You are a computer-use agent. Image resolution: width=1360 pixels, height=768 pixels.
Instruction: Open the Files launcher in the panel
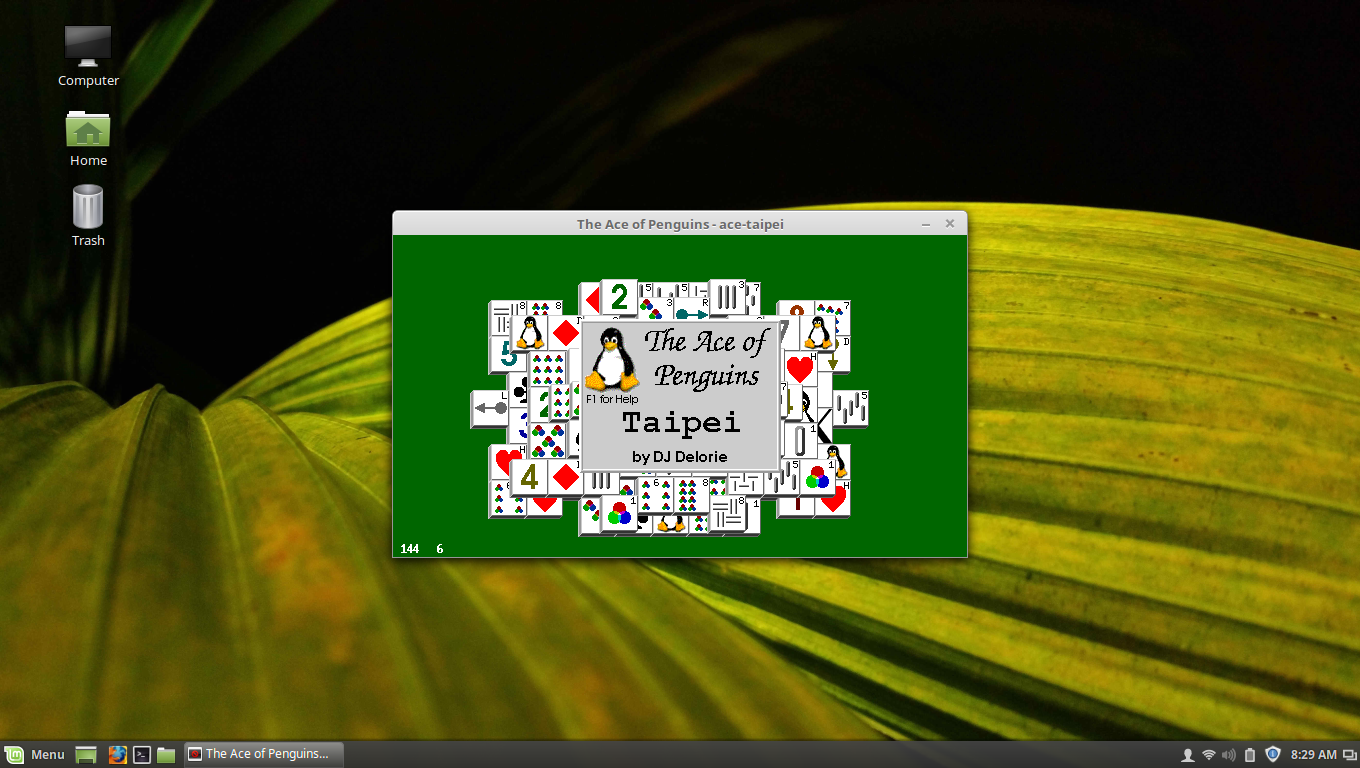[166, 754]
